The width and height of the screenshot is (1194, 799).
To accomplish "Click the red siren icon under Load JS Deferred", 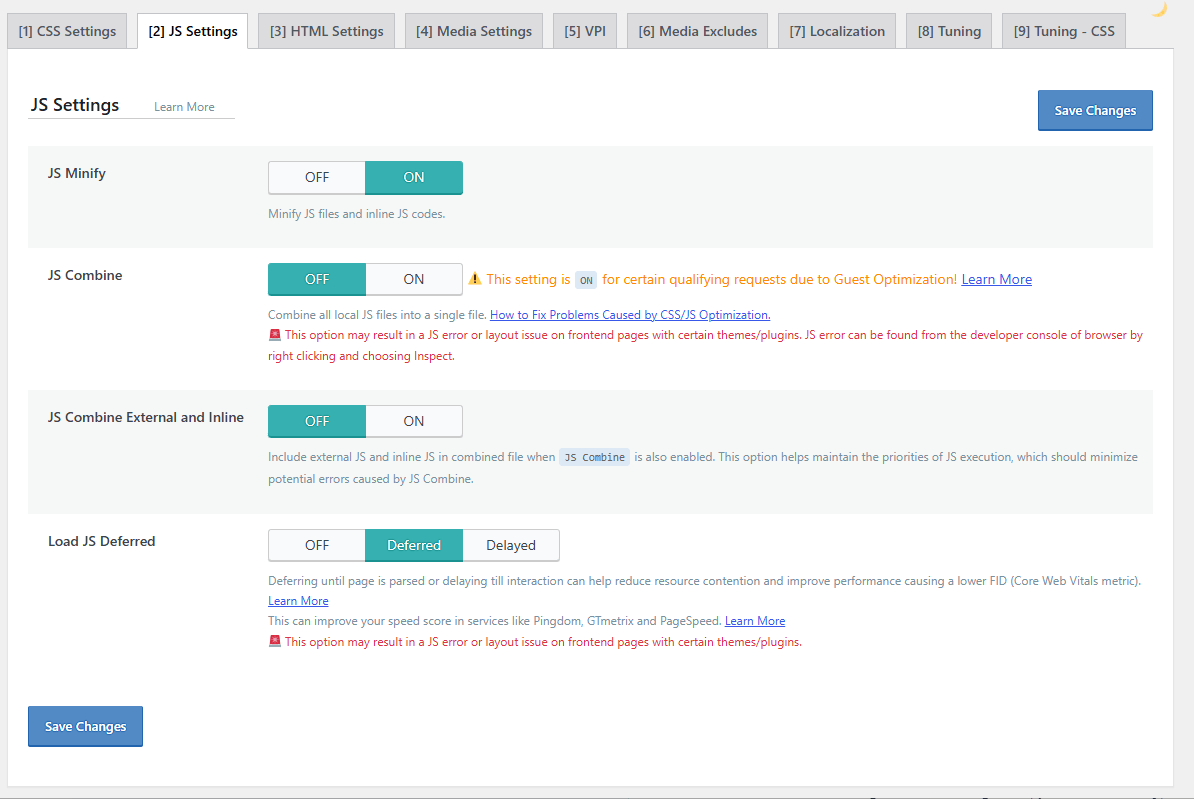I will click(275, 641).
